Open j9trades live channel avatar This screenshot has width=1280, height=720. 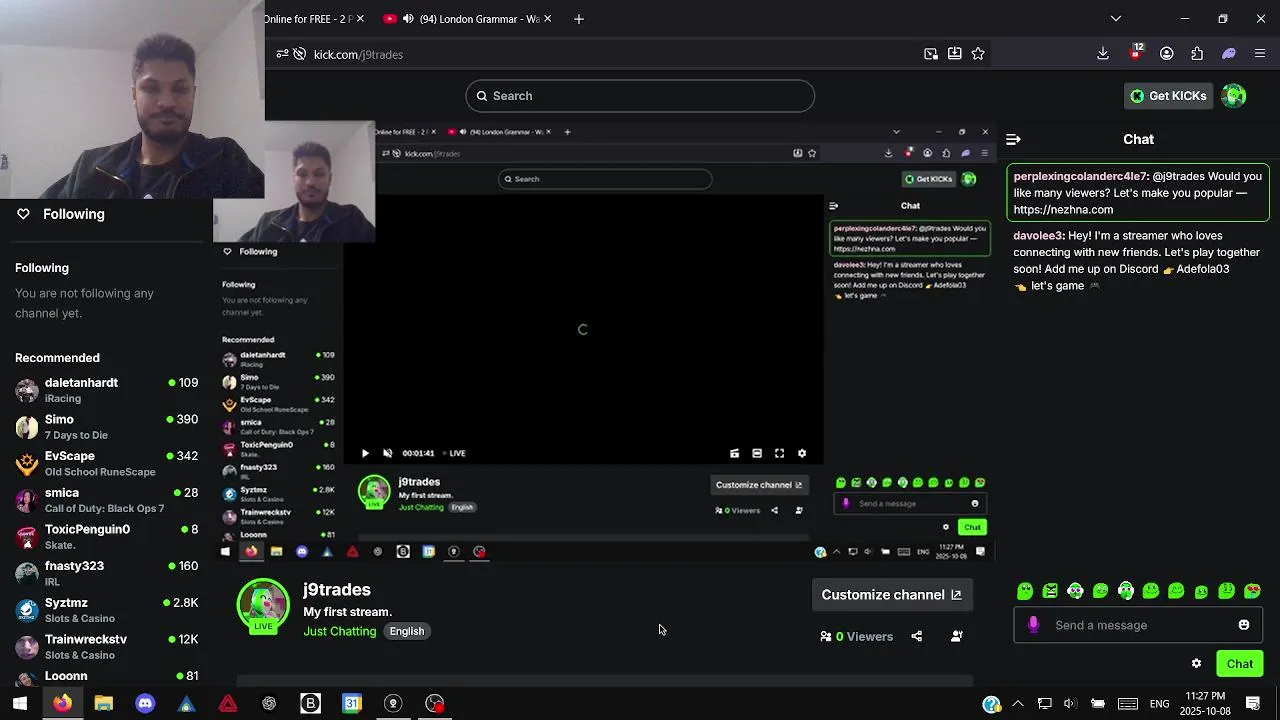263,606
